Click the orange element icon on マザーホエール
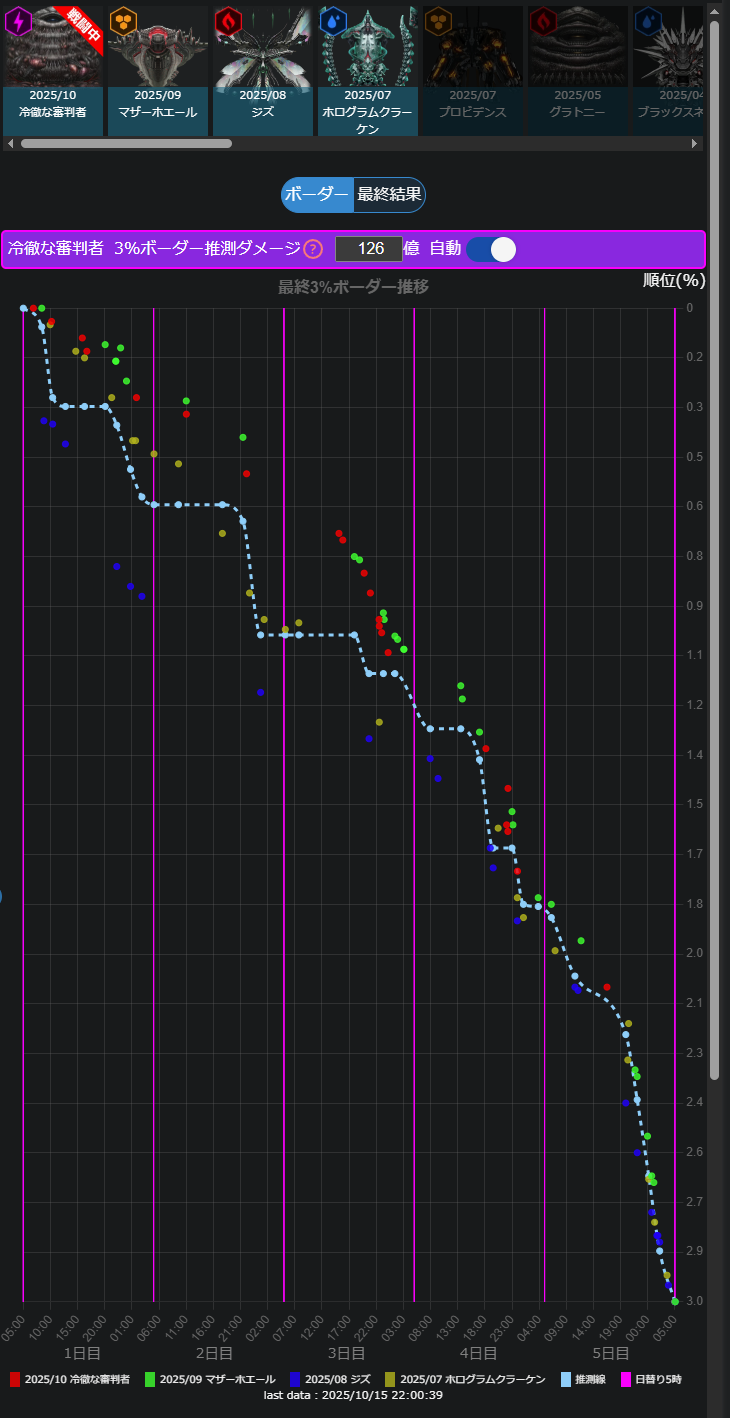The height and width of the screenshot is (1418, 730). click(x=123, y=21)
